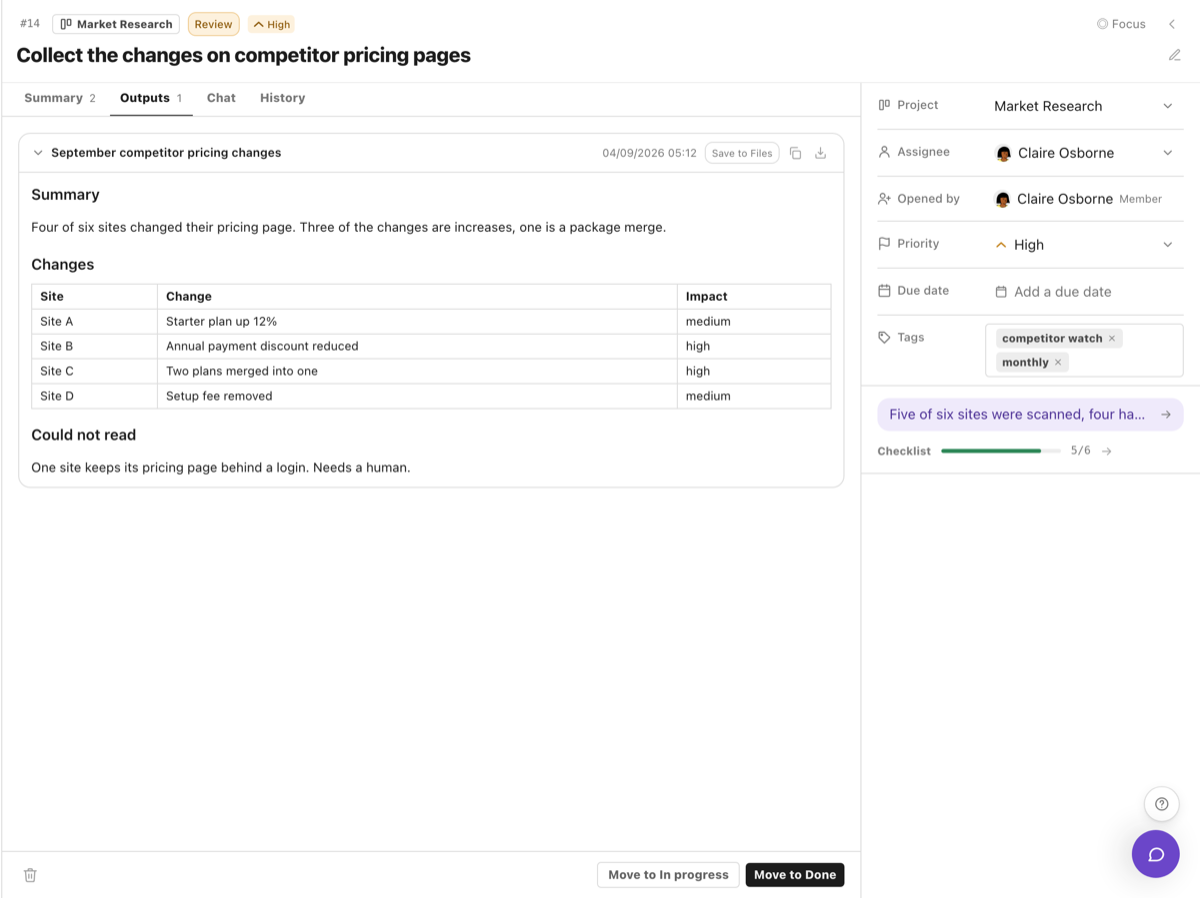
Task: Open the Chat tab
Action: (221, 98)
